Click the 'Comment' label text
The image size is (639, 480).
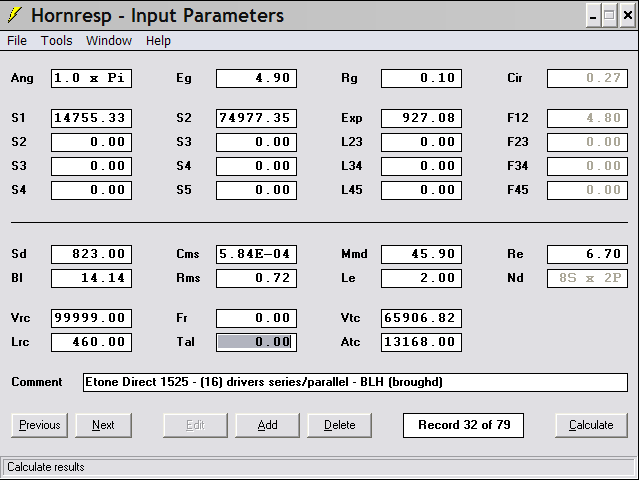(x=37, y=382)
